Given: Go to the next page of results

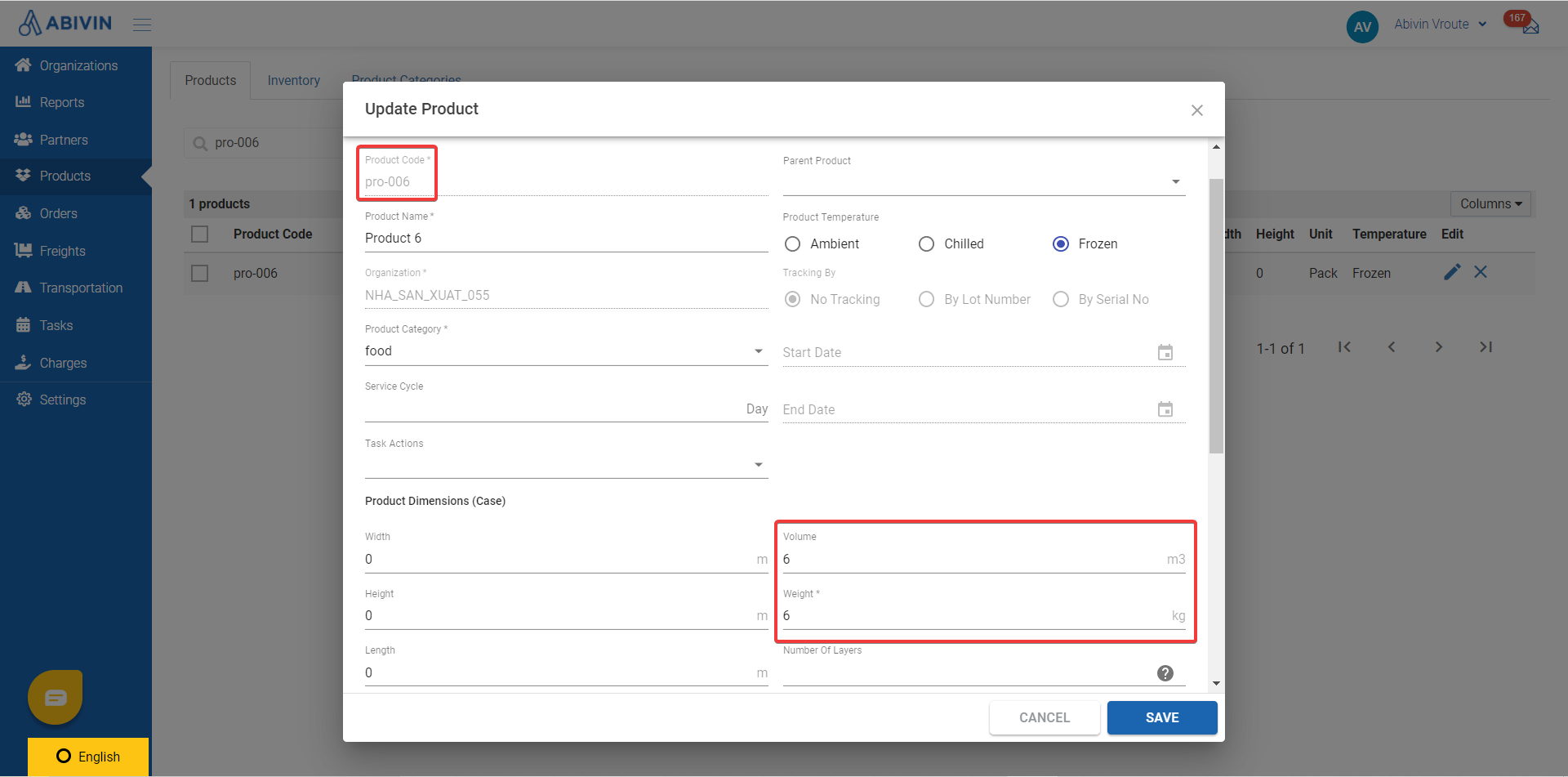Looking at the screenshot, I should [x=1439, y=347].
